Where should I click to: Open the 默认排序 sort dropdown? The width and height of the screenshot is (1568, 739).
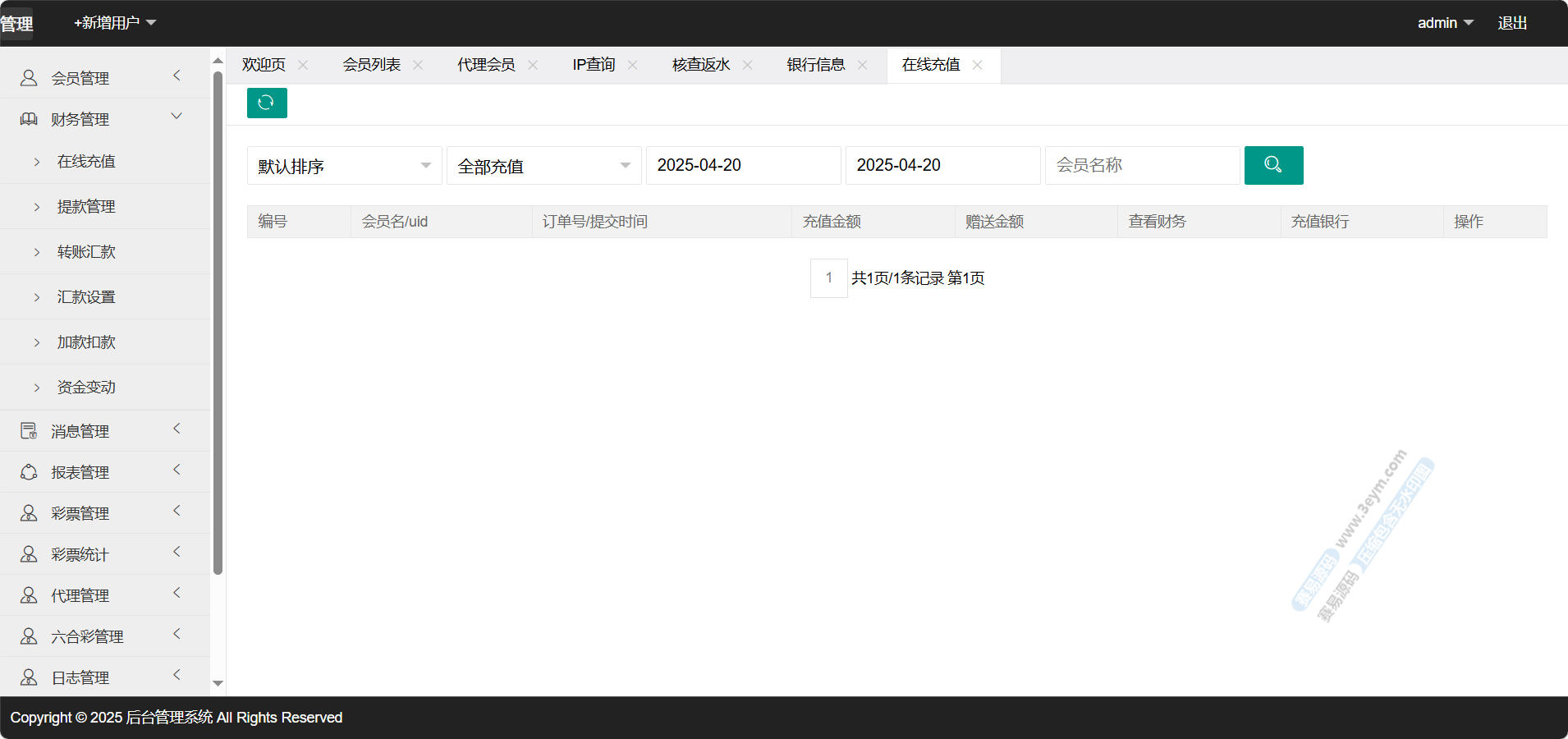pos(344,166)
